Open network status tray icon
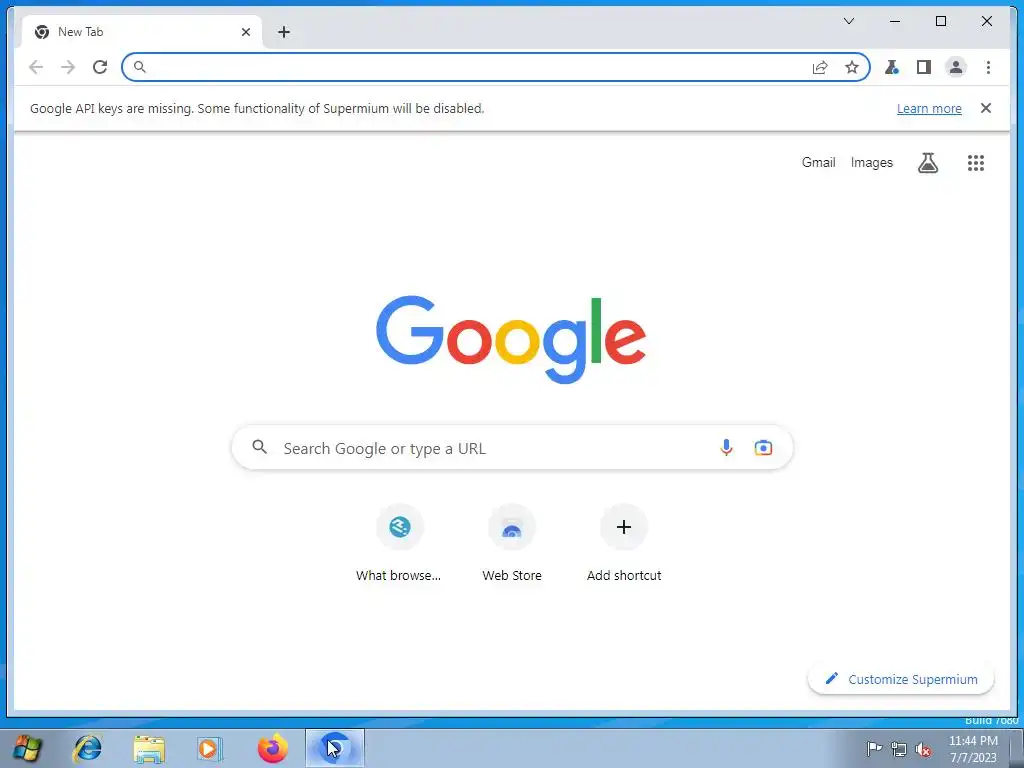Viewport: 1024px width, 768px height. [899, 749]
